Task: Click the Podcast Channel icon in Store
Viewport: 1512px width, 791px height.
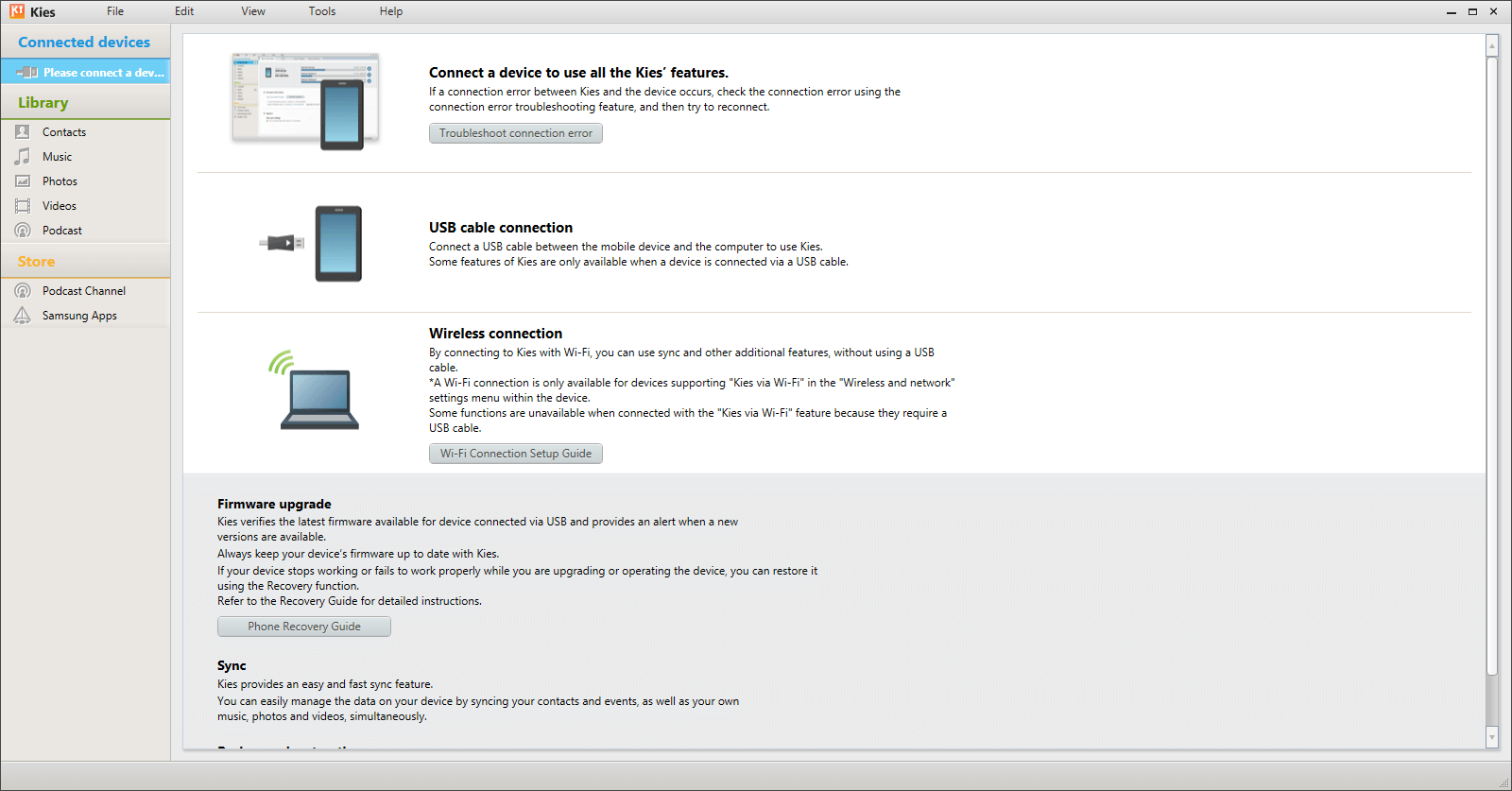Action: 23,291
